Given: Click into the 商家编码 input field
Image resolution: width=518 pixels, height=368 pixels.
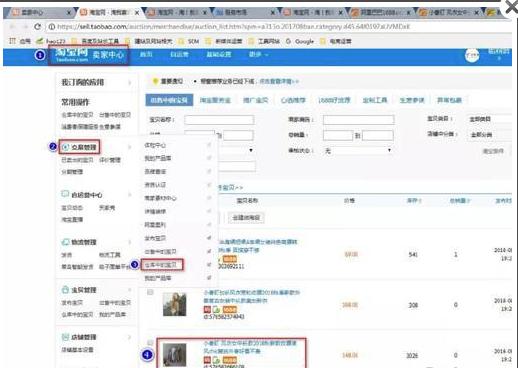Looking at the screenshot, I should point(359,120).
